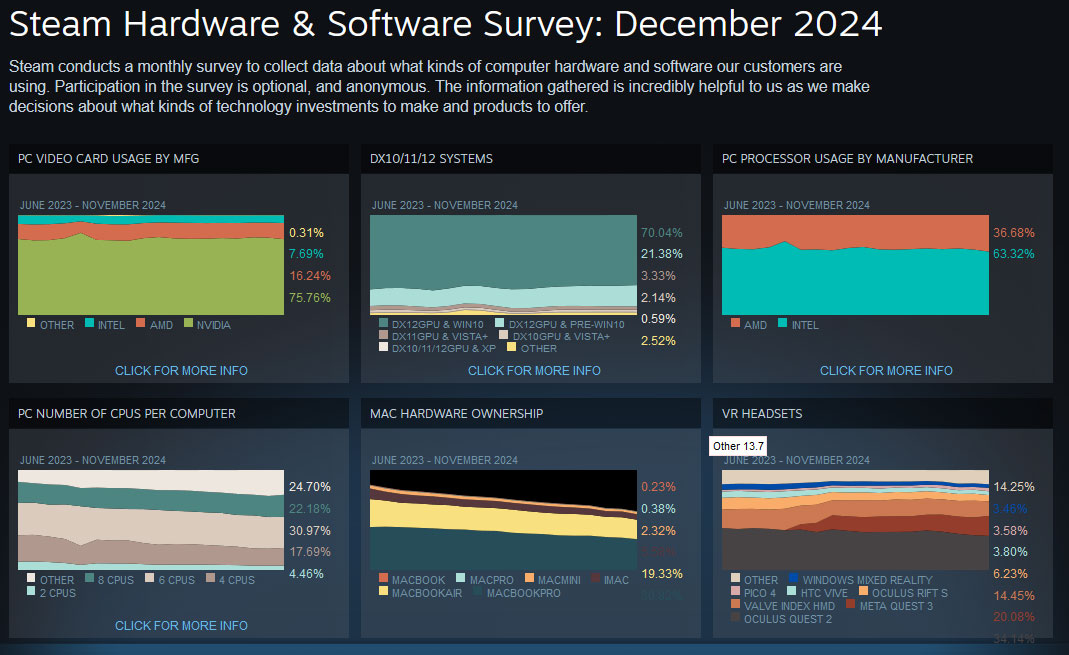
Task: Click the DX12GPU & WIN10 legend swatch
Action: point(383,323)
